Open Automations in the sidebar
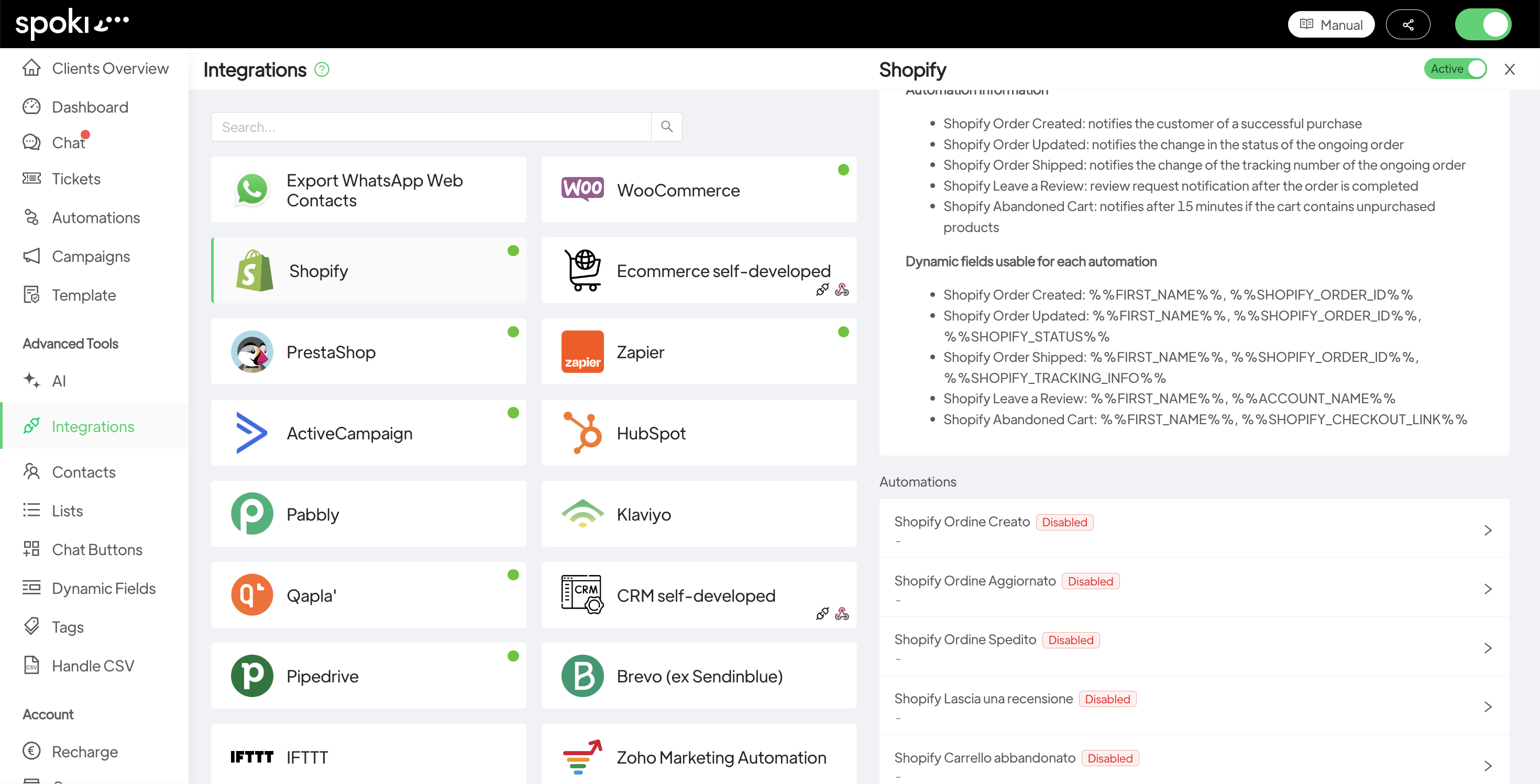The image size is (1540, 784). [x=96, y=217]
